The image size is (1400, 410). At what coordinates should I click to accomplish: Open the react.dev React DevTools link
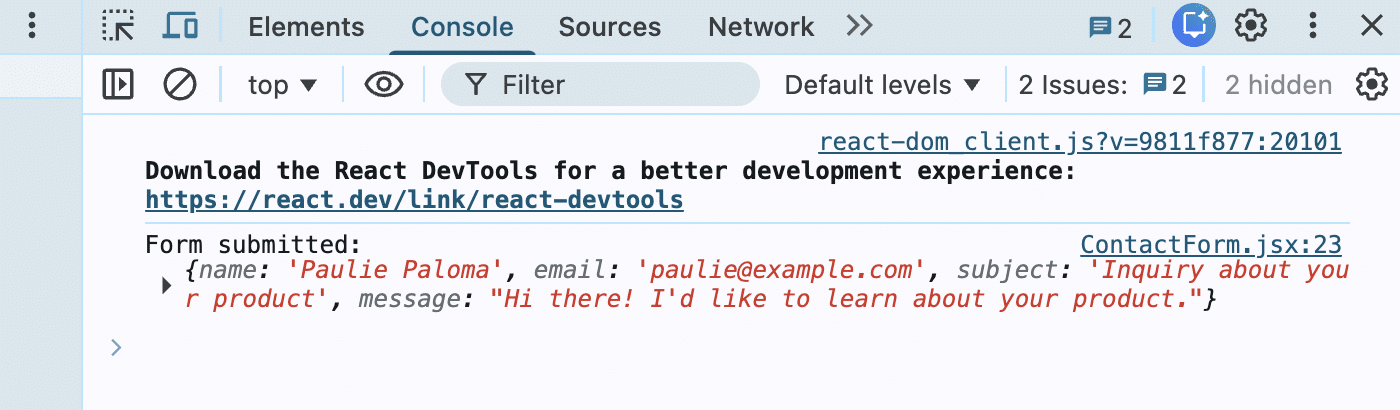[414, 200]
